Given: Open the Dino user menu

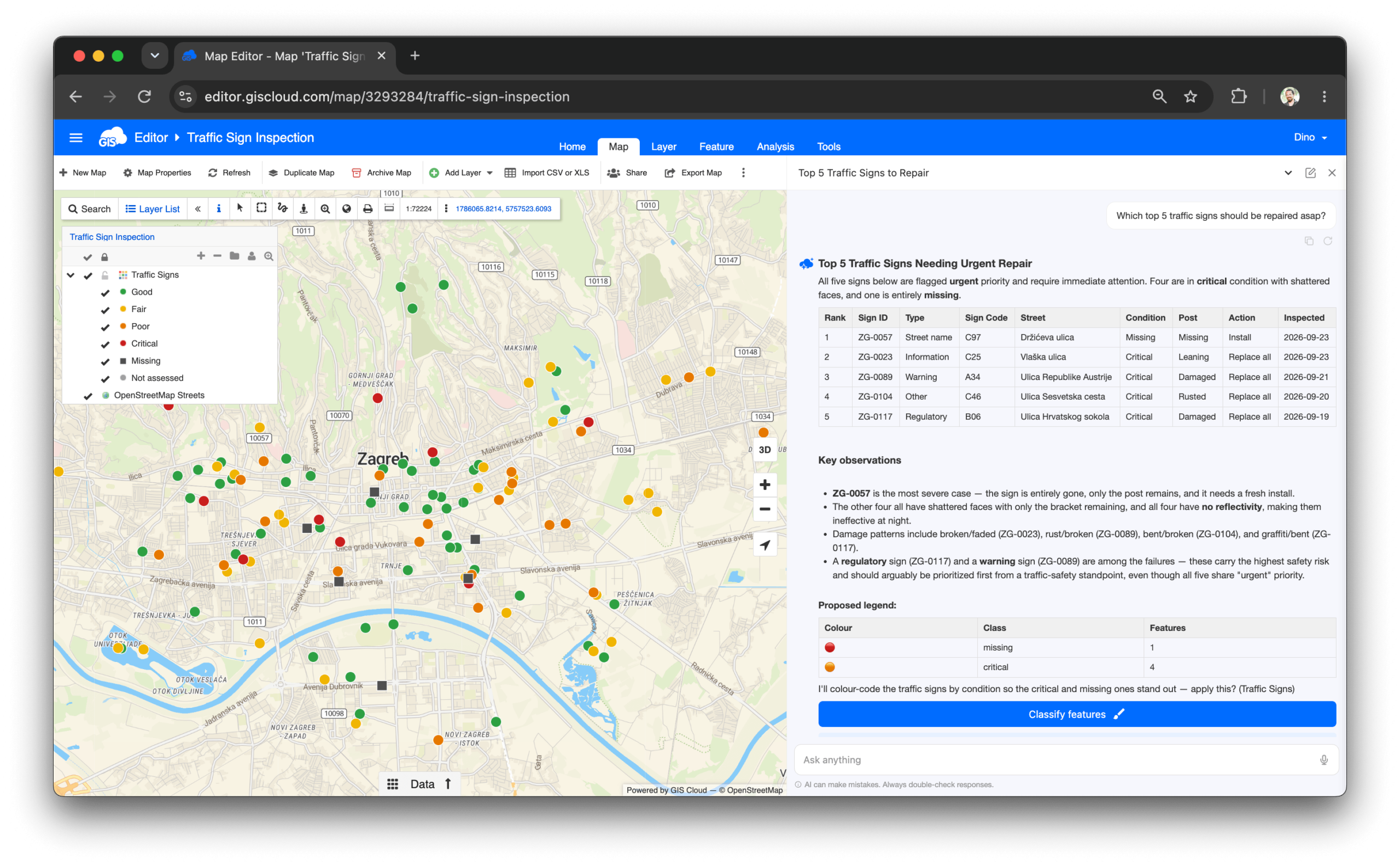Looking at the screenshot, I should (1310, 137).
